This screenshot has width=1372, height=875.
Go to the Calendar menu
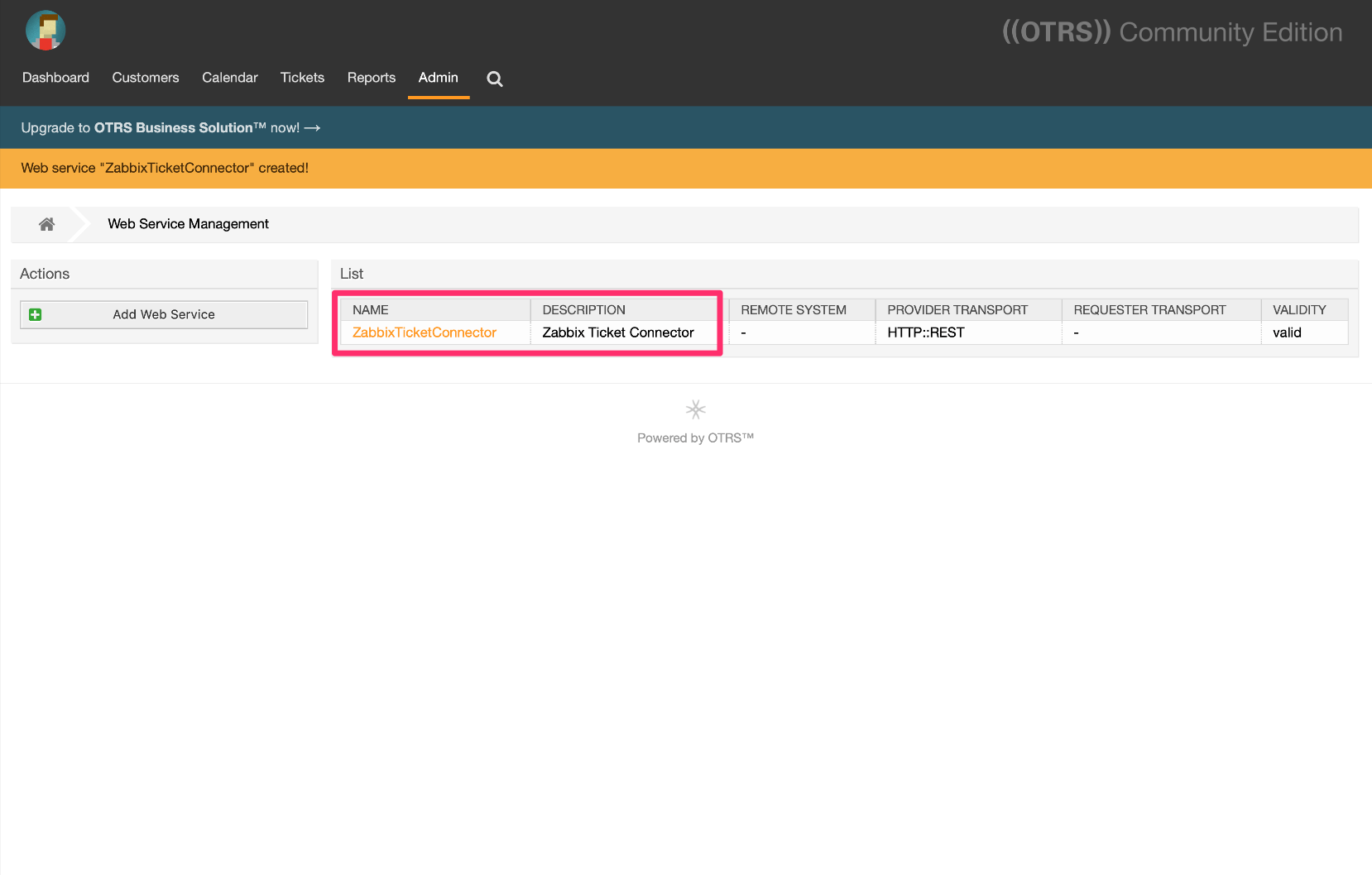click(230, 78)
